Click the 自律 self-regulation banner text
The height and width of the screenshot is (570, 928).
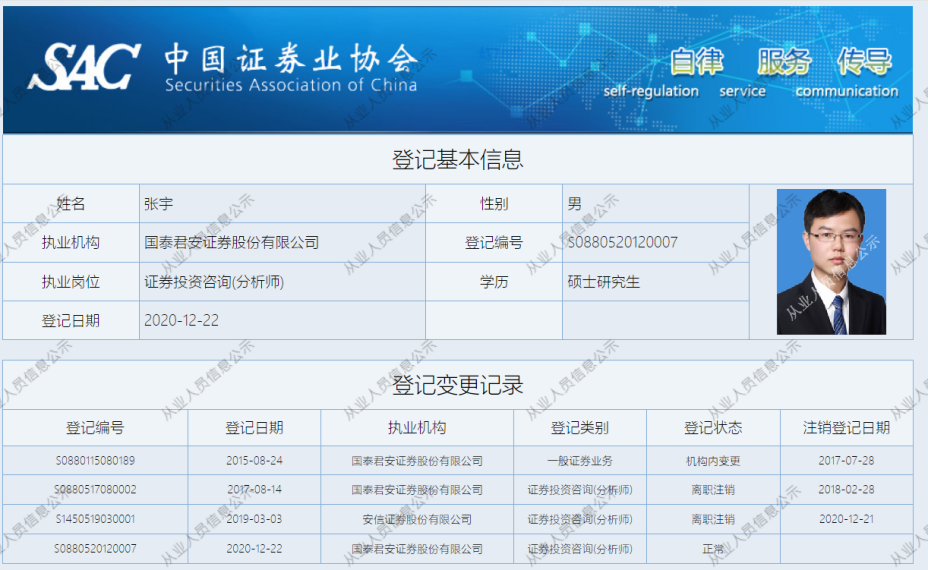click(651, 72)
